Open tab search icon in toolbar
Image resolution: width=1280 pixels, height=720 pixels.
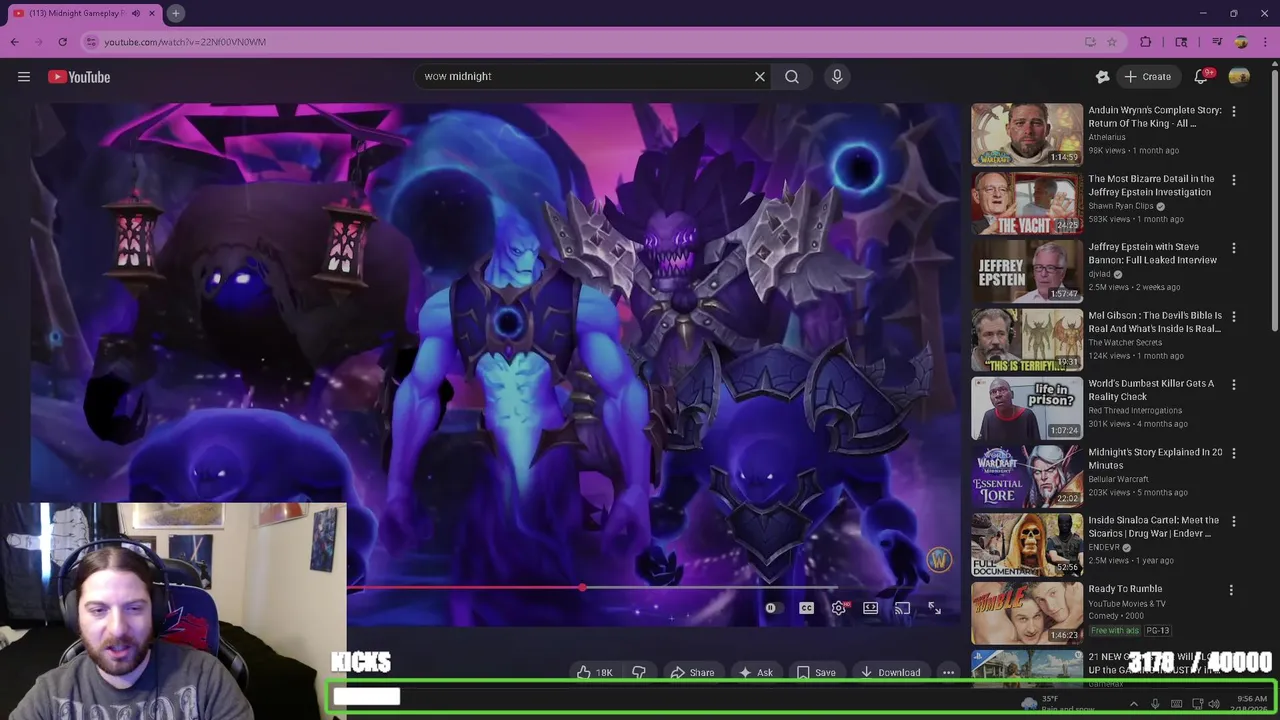(x=1181, y=42)
